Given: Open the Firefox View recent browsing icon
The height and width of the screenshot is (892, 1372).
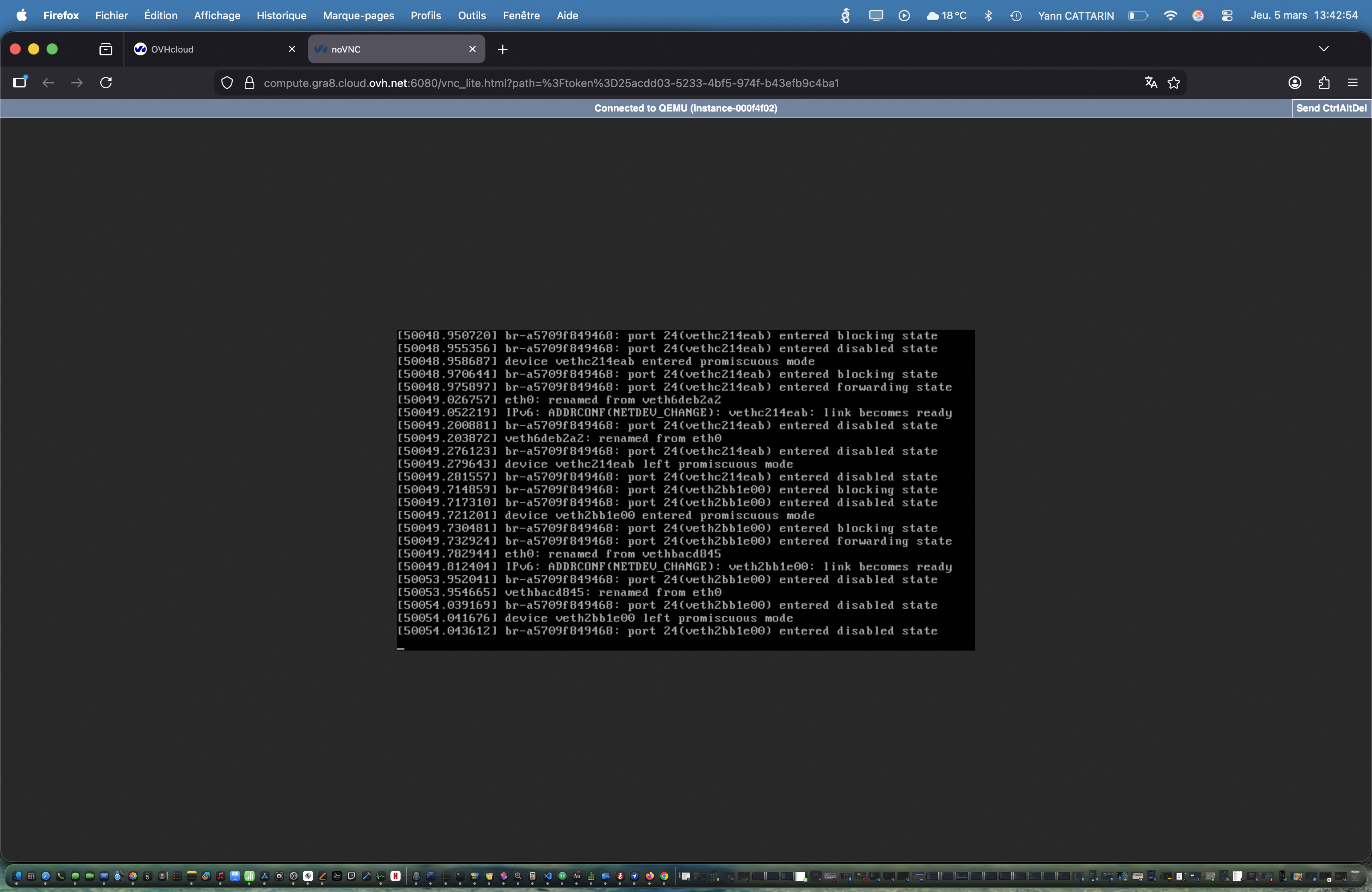Looking at the screenshot, I should point(106,50).
